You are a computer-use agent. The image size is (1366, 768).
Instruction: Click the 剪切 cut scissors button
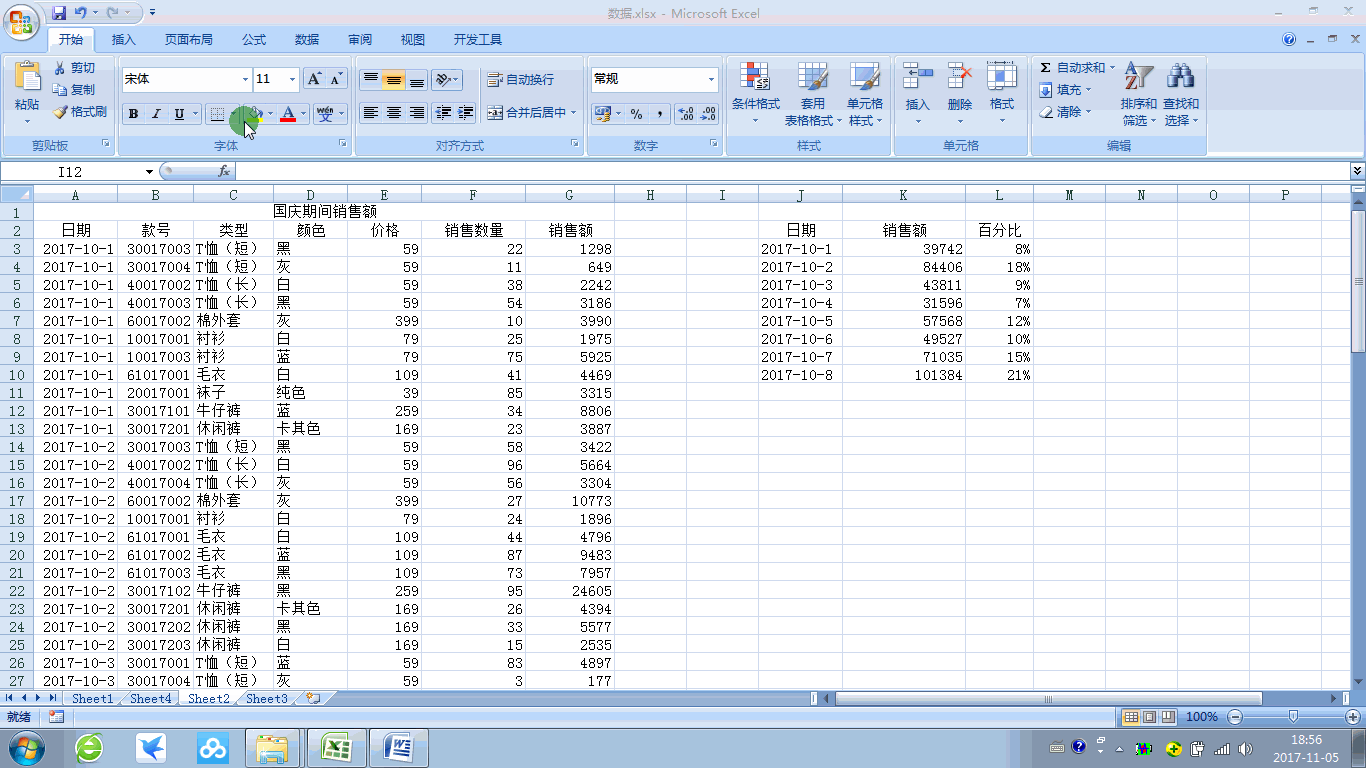point(75,68)
